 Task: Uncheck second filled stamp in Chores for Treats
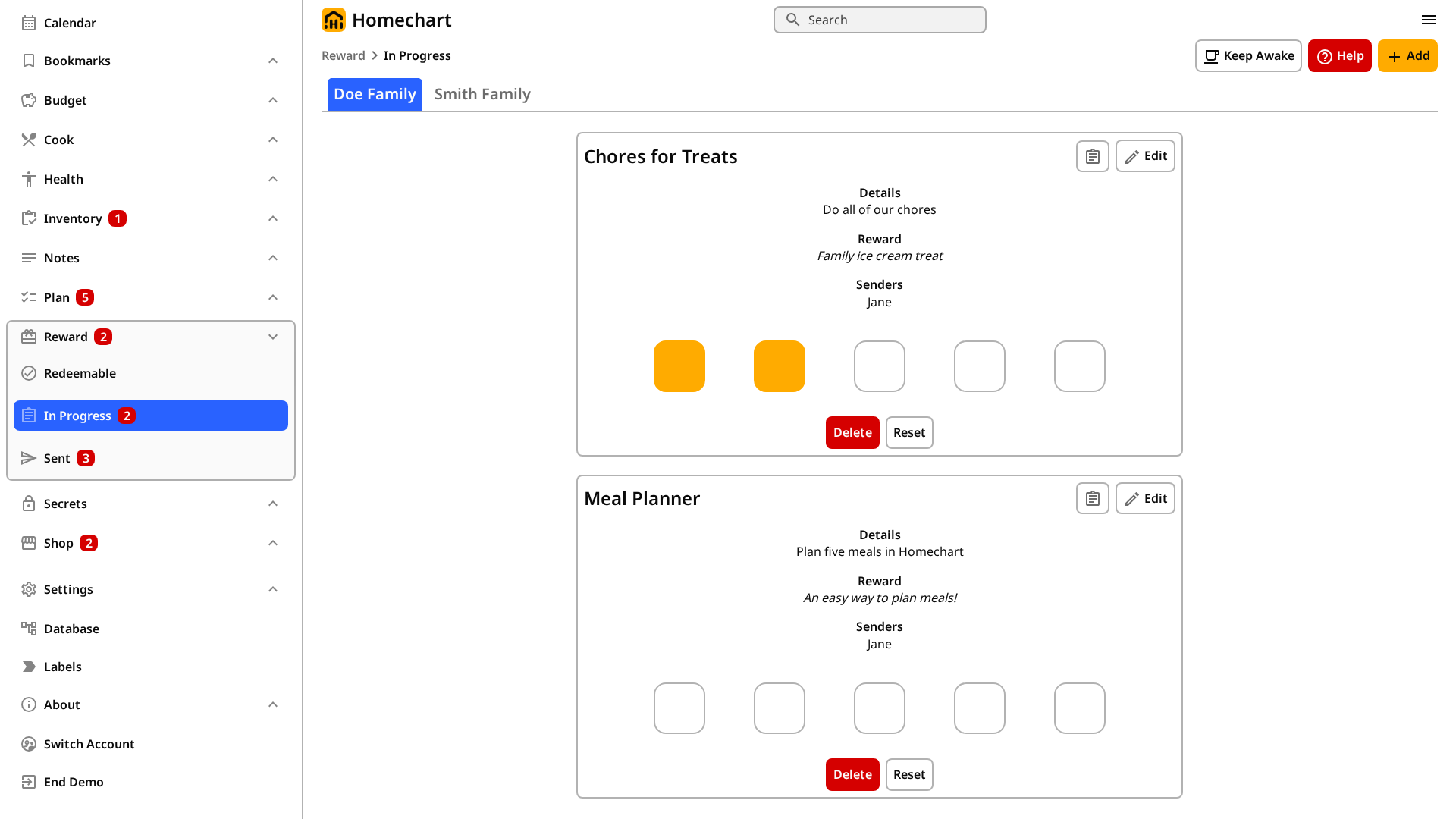point(780,366)
